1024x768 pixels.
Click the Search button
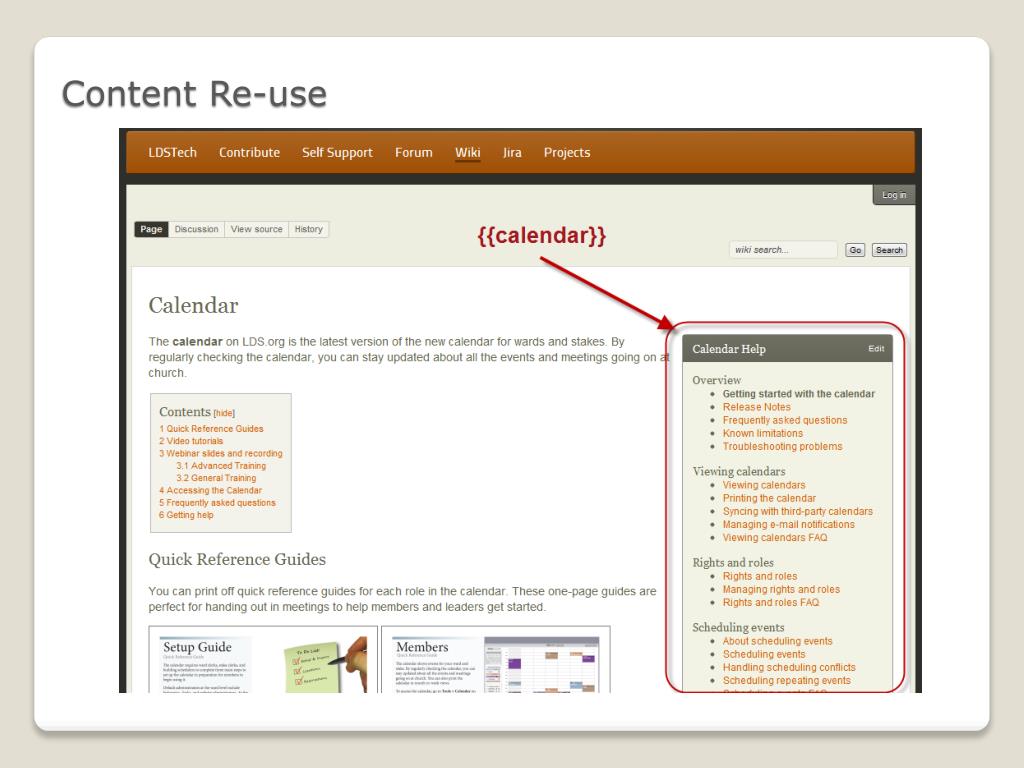point(889,250)
